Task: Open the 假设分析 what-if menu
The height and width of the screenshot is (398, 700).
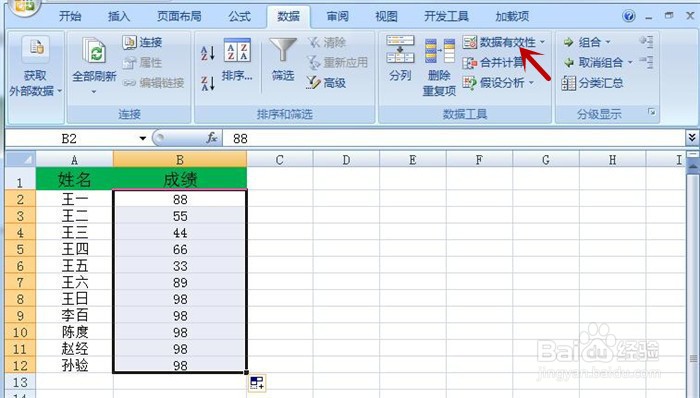Action: pyautogui.click(x=498, y=83)
